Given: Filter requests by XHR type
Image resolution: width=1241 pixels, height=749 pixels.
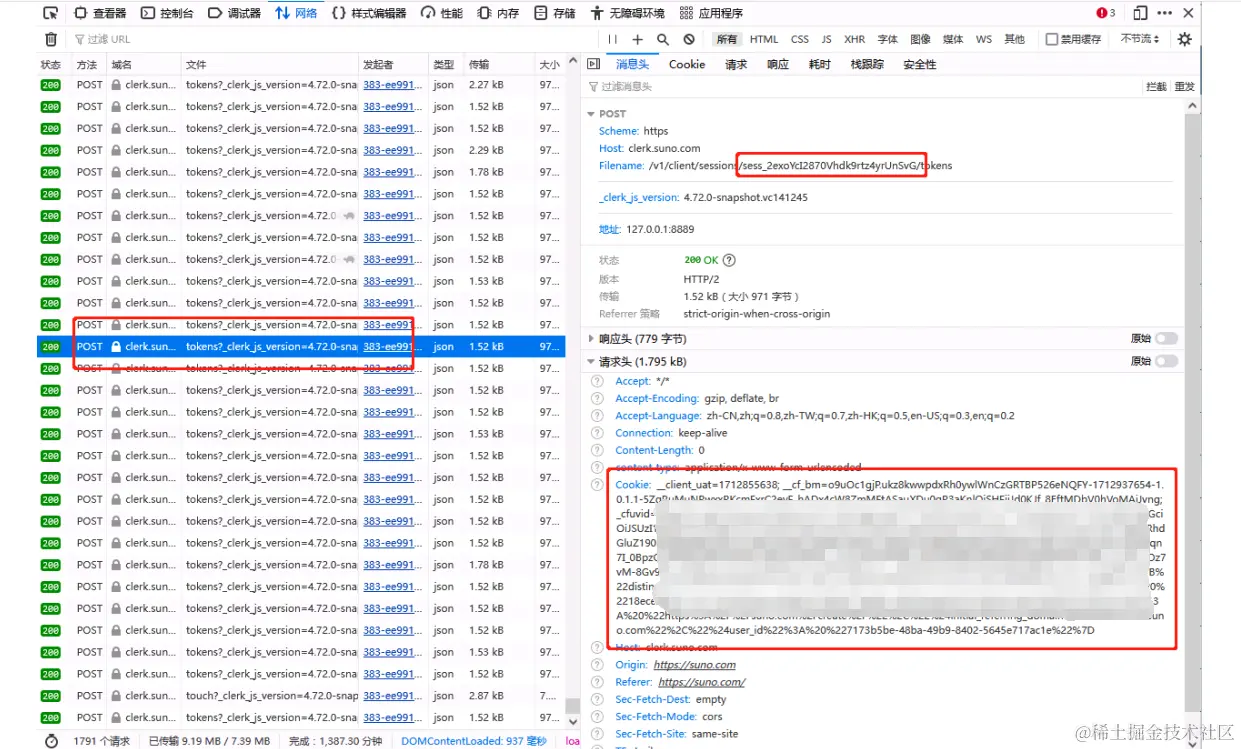Looking at the screenshot, I should coord(854,39).
